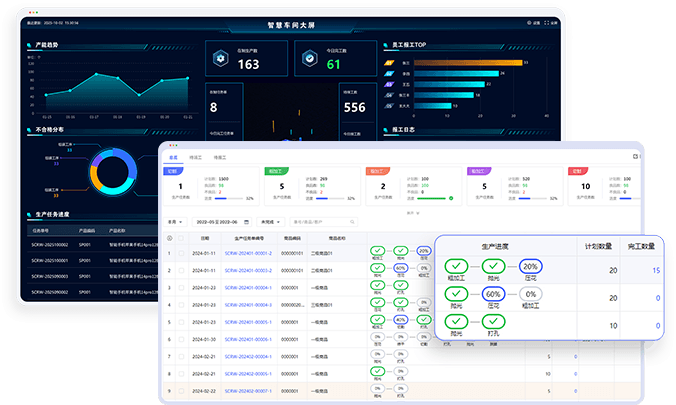Tick the checkbox for row 2024-01-11
Screen dimensions: 676x405
[181, 254]
